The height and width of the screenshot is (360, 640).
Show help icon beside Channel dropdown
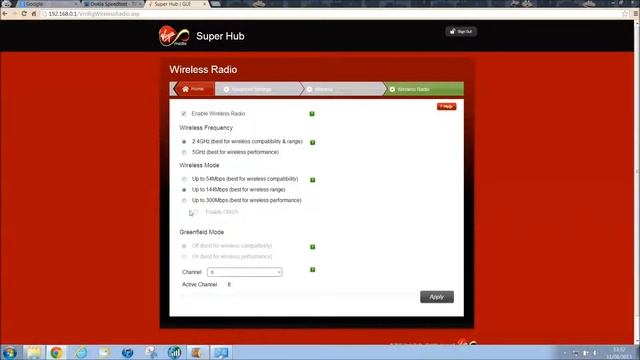(313, 269)
